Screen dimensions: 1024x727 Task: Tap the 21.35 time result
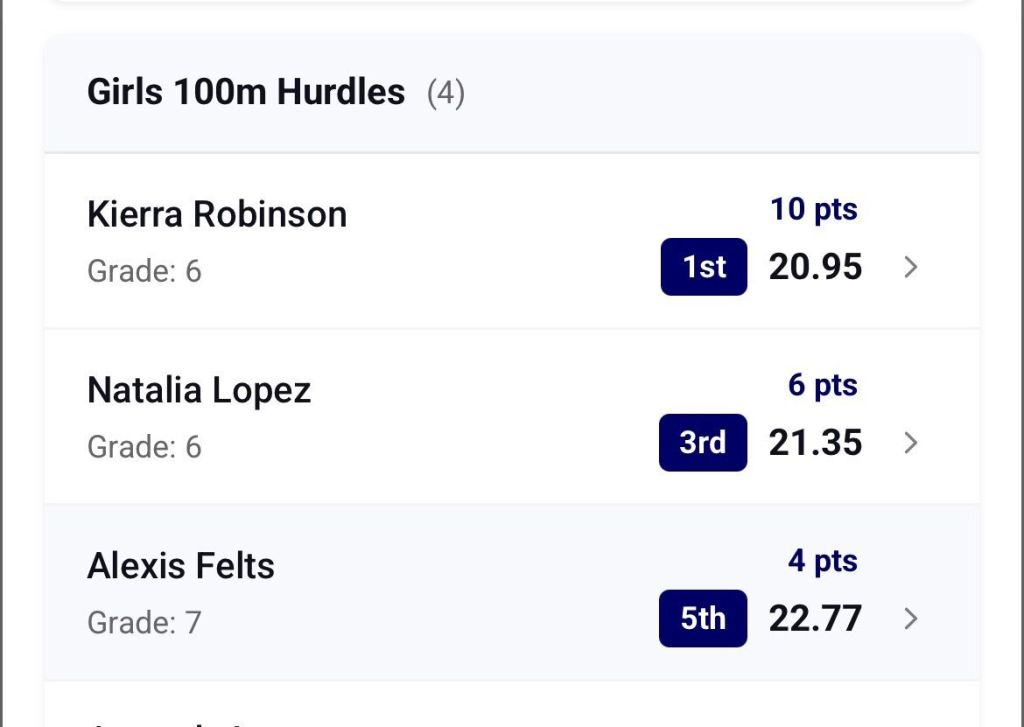pos(815,443)
